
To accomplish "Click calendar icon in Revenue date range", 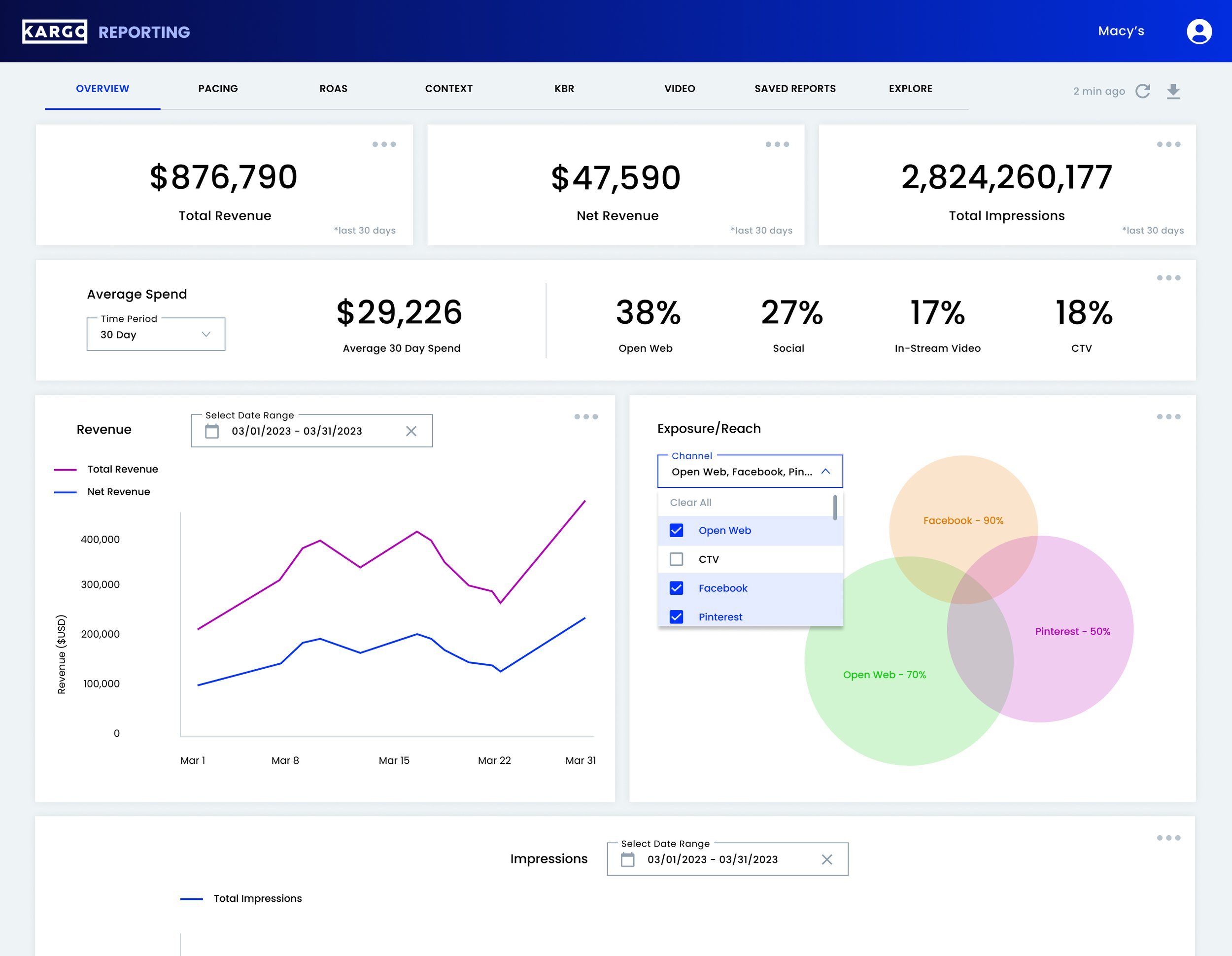I will (x=211, y=432).
